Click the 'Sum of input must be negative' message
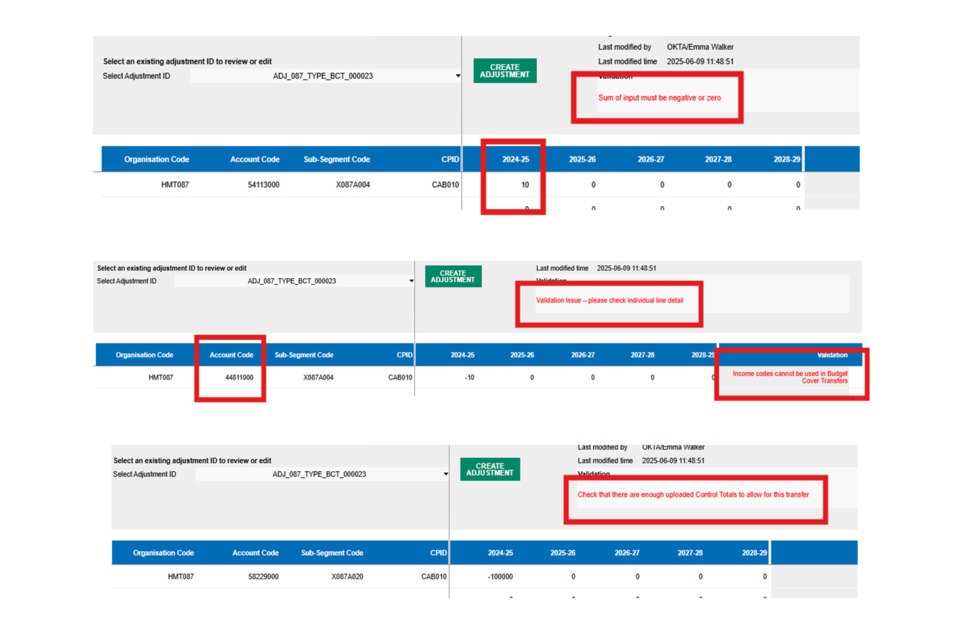 [659, 98]
